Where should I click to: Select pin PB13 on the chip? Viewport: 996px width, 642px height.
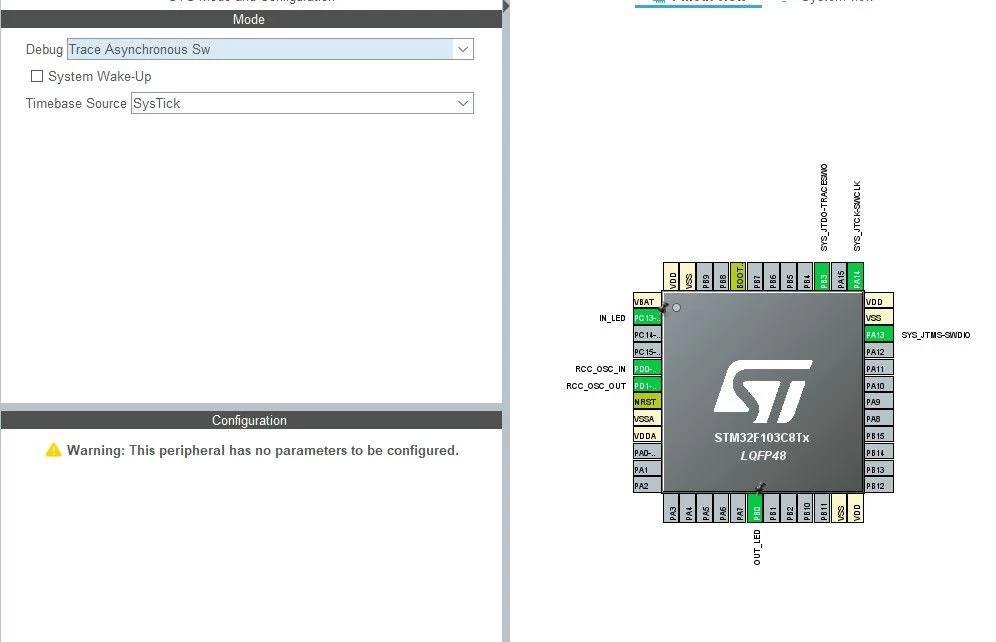click(x=879, y=469)
